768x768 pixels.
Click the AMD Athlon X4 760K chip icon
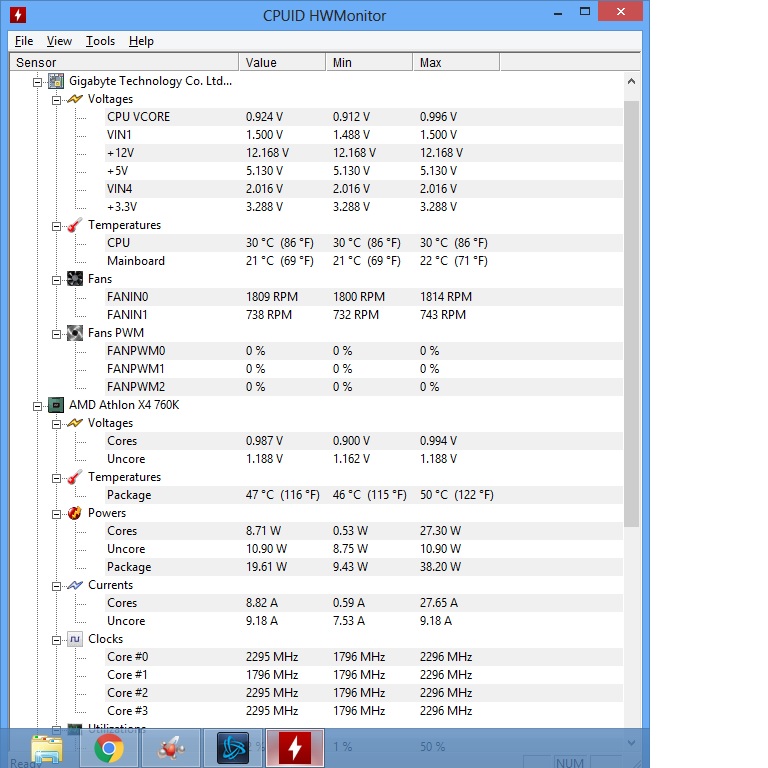point(56,405)
